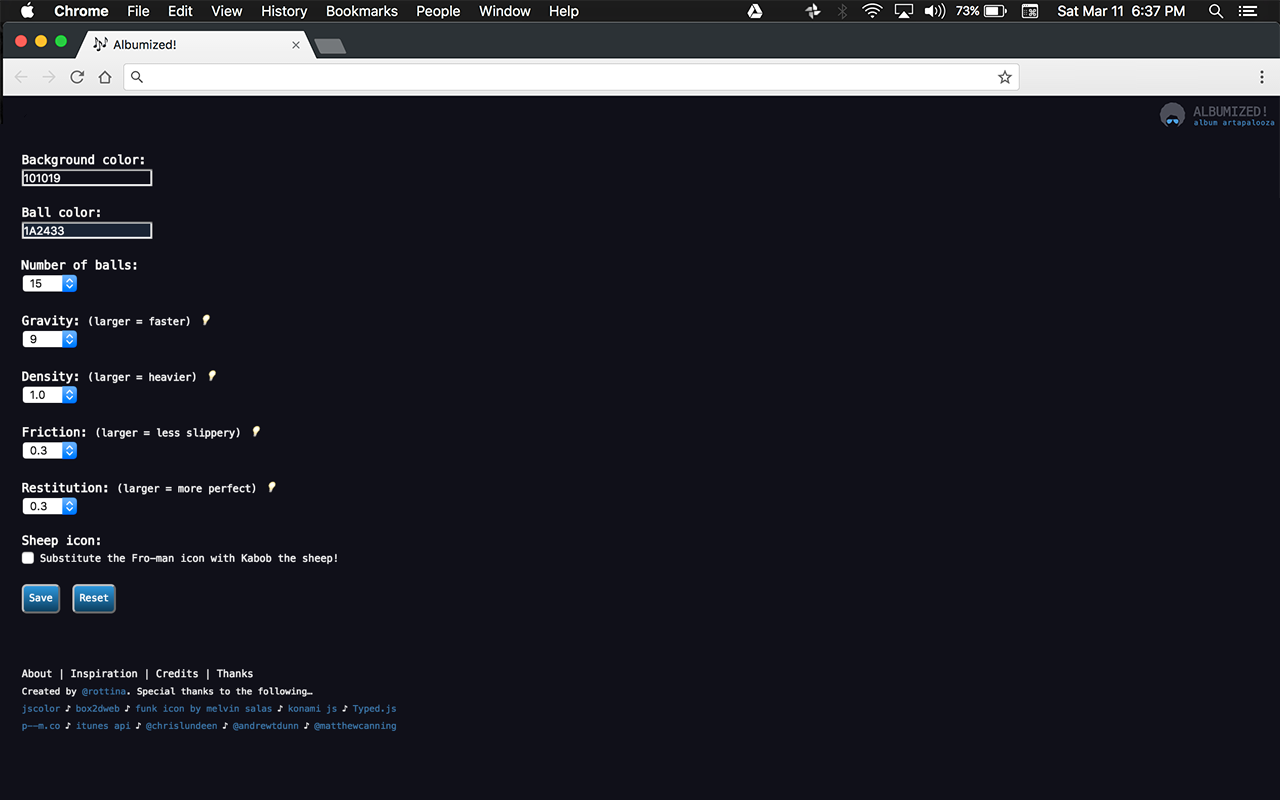Open Notification Center from menu bar
The image size is (1280, 800).
coord(1248,11)
